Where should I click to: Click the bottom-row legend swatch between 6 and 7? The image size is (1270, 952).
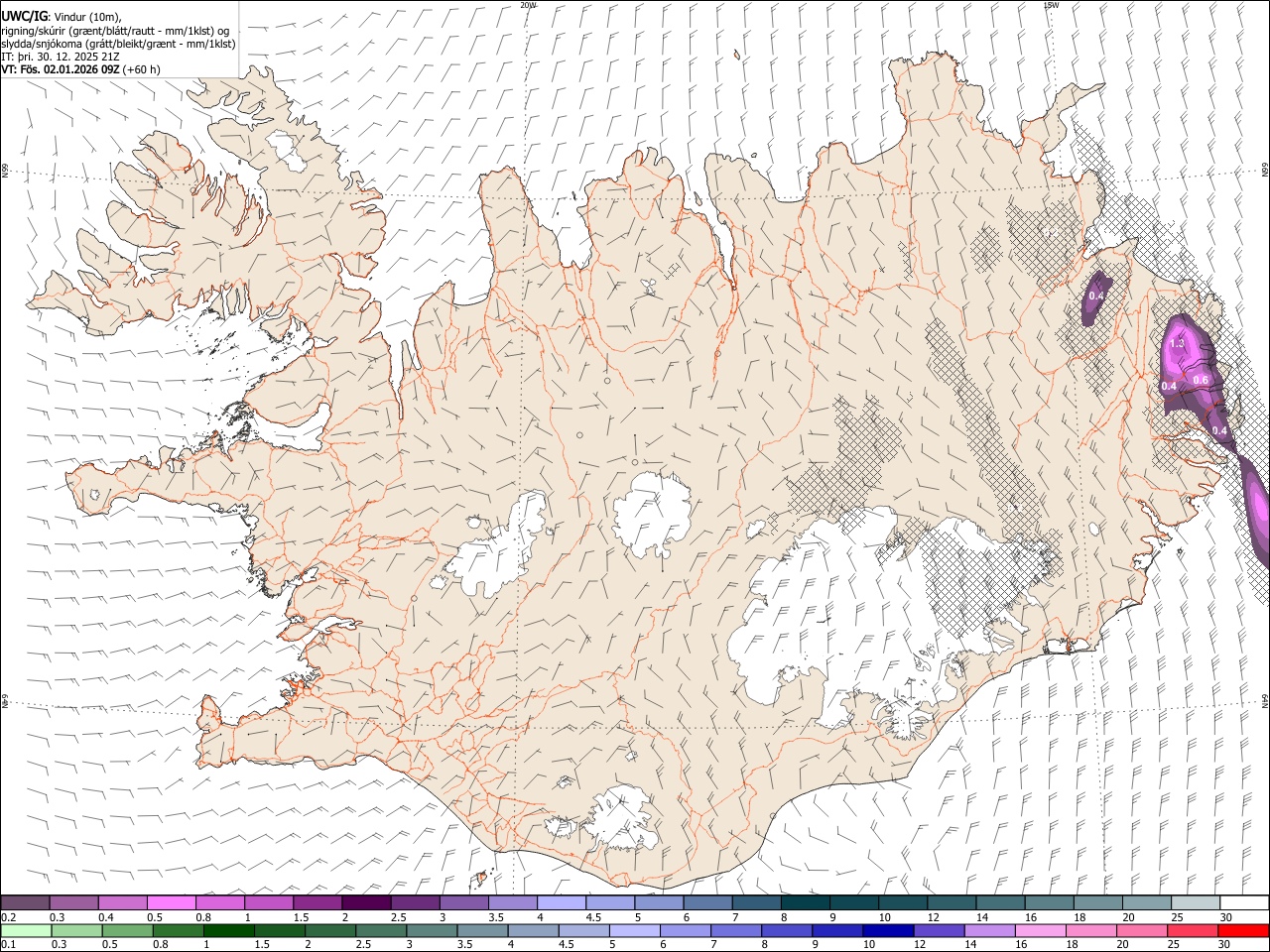tap(685, 930)
